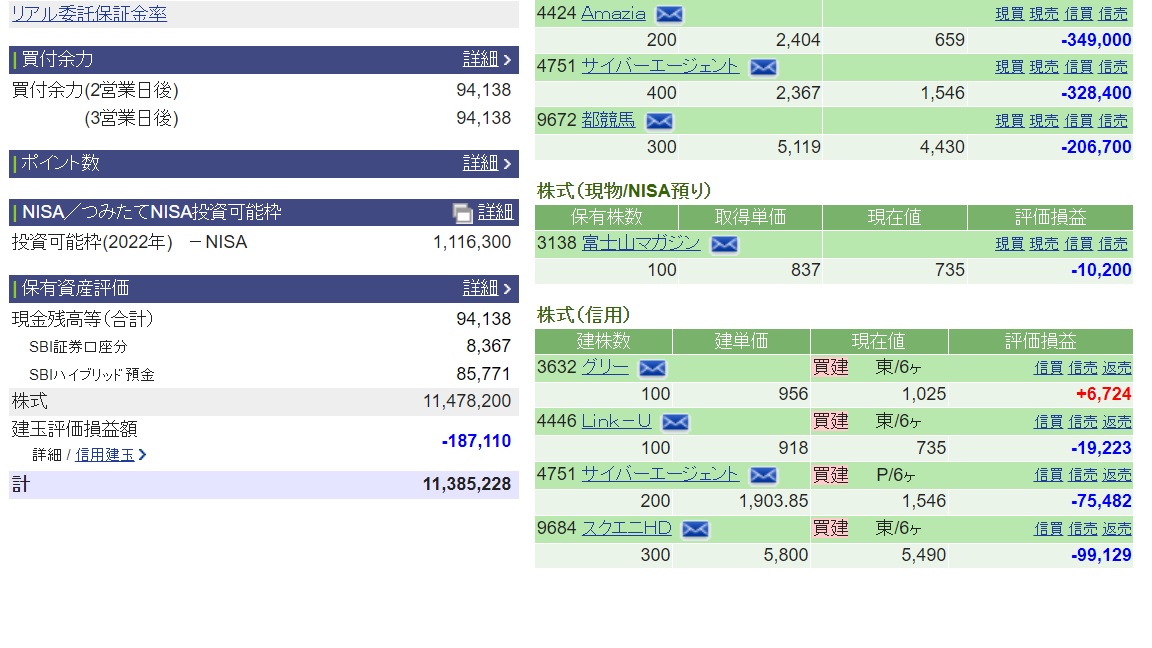Select 富士山マガジン loss value -10,200
Screen dimensions: 1152x648
[x=1101, y=270]
